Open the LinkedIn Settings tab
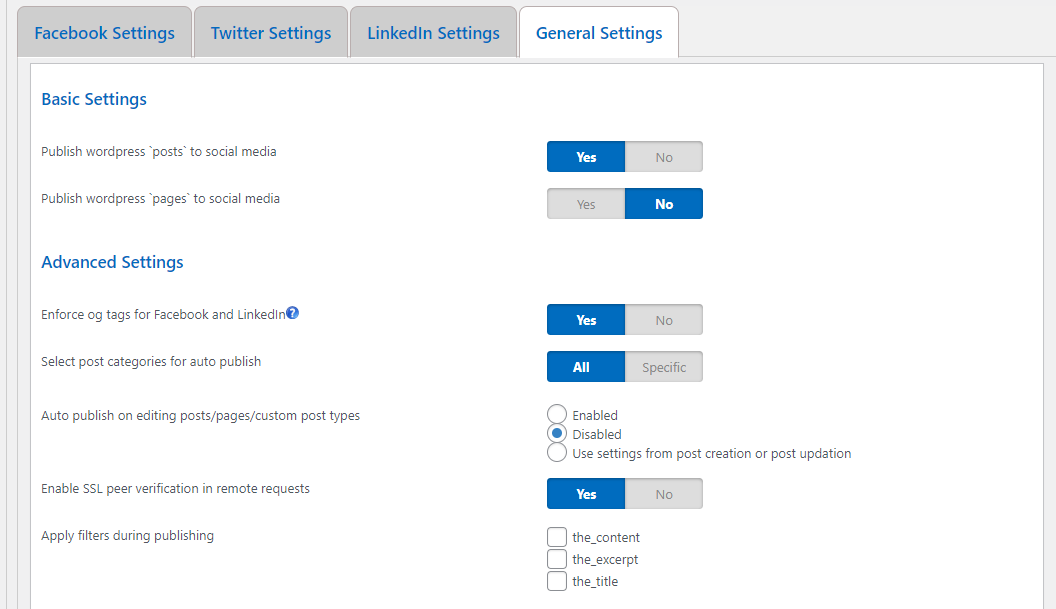This screenshot has width=1056, height=609. 433,33
